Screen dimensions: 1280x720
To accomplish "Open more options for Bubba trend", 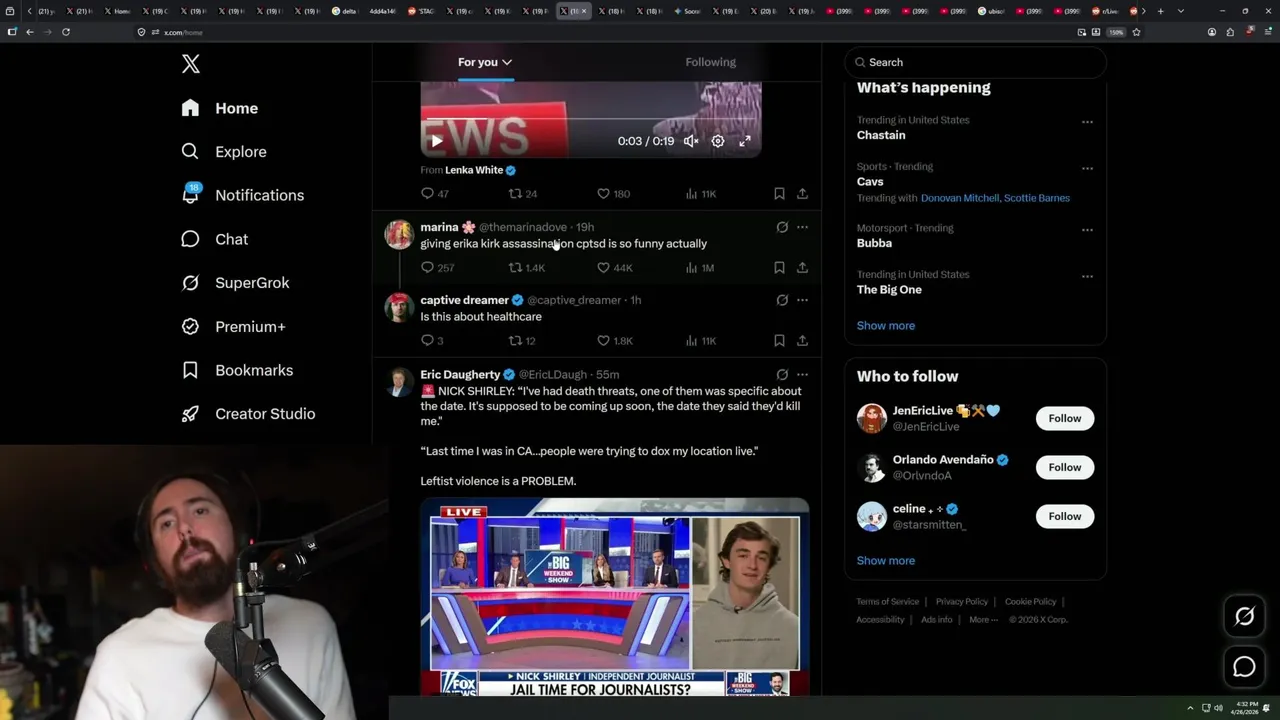I will (1087, 230).
